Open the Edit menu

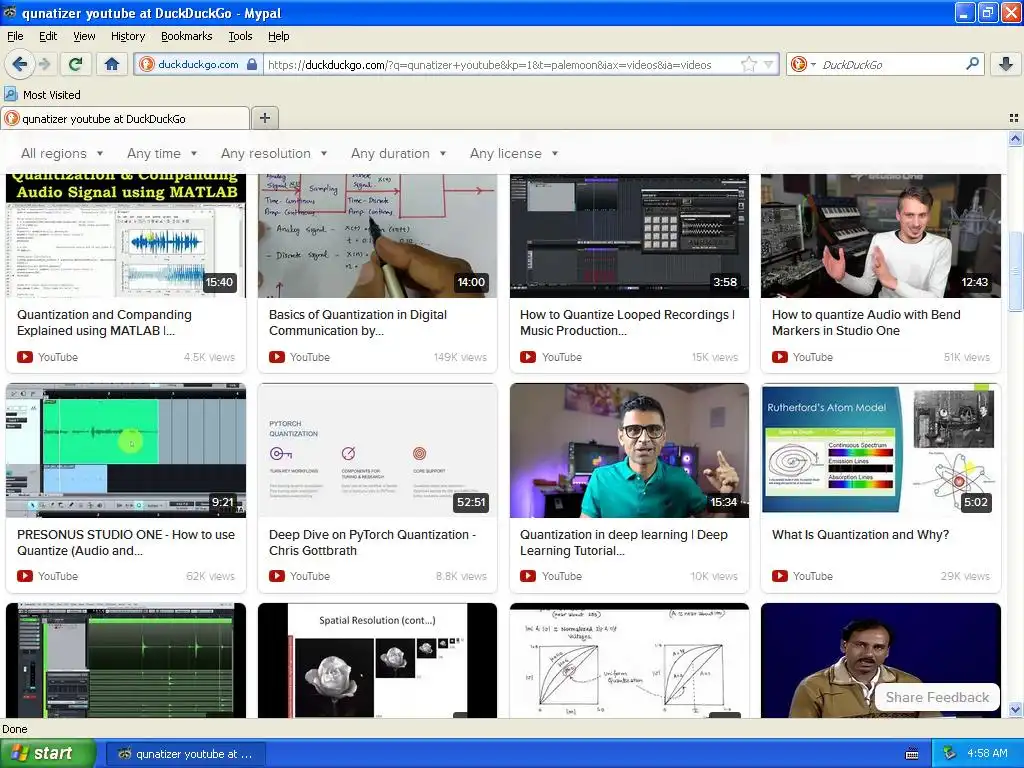pyautogui.click(x=48, y=36)
